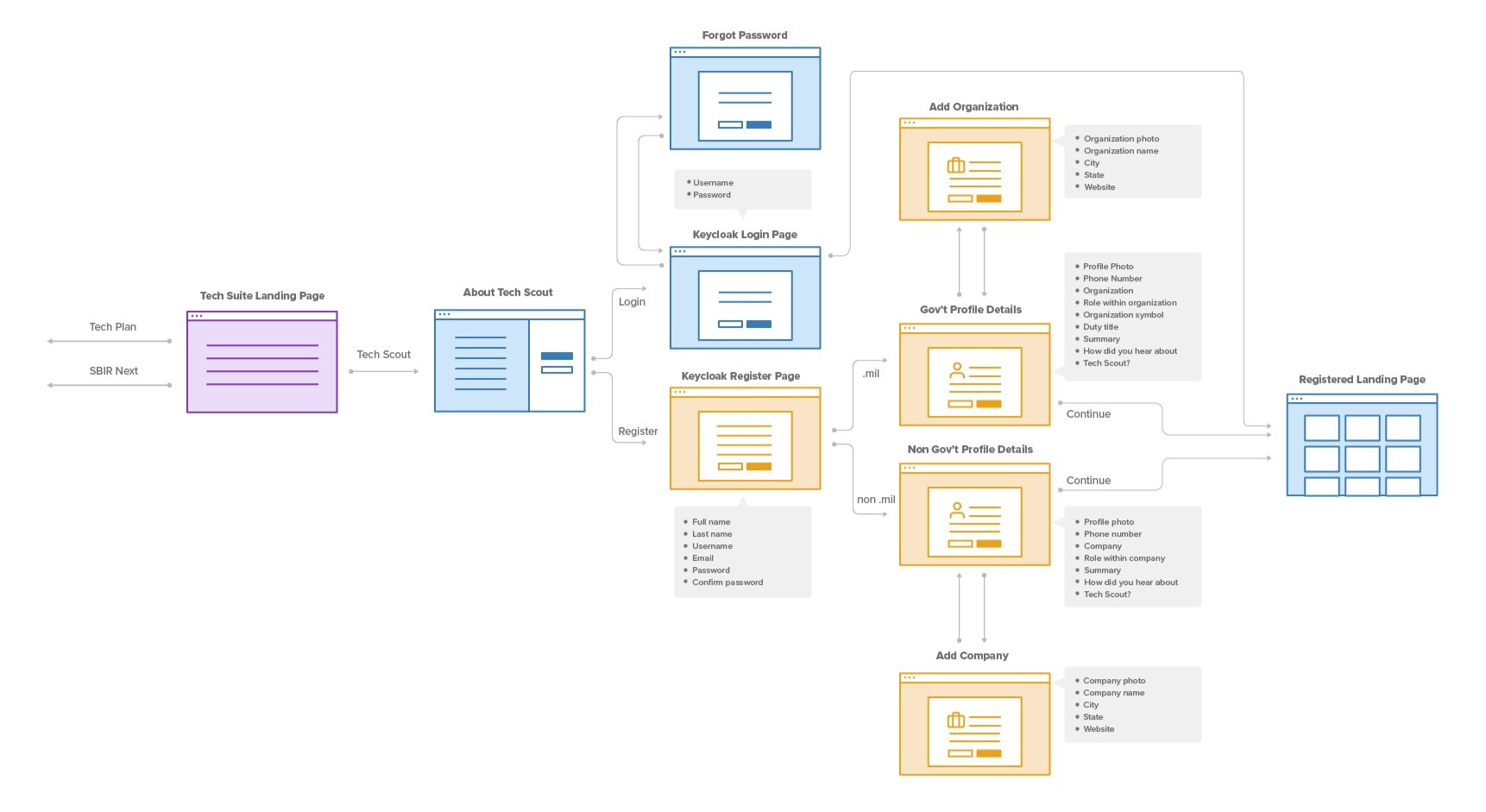1486x812 pixels.
Task: Click the "Register" connector label
Action: (x=638, y=431)
